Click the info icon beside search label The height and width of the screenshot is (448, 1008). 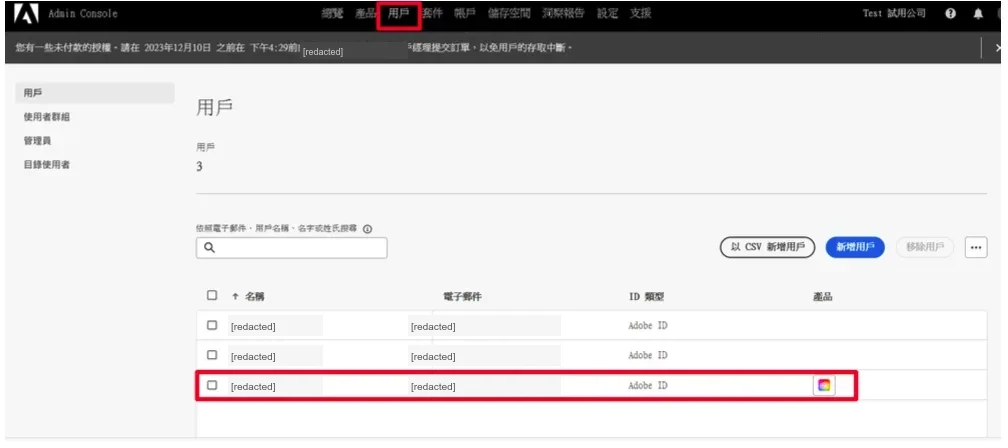pos(368,229)
